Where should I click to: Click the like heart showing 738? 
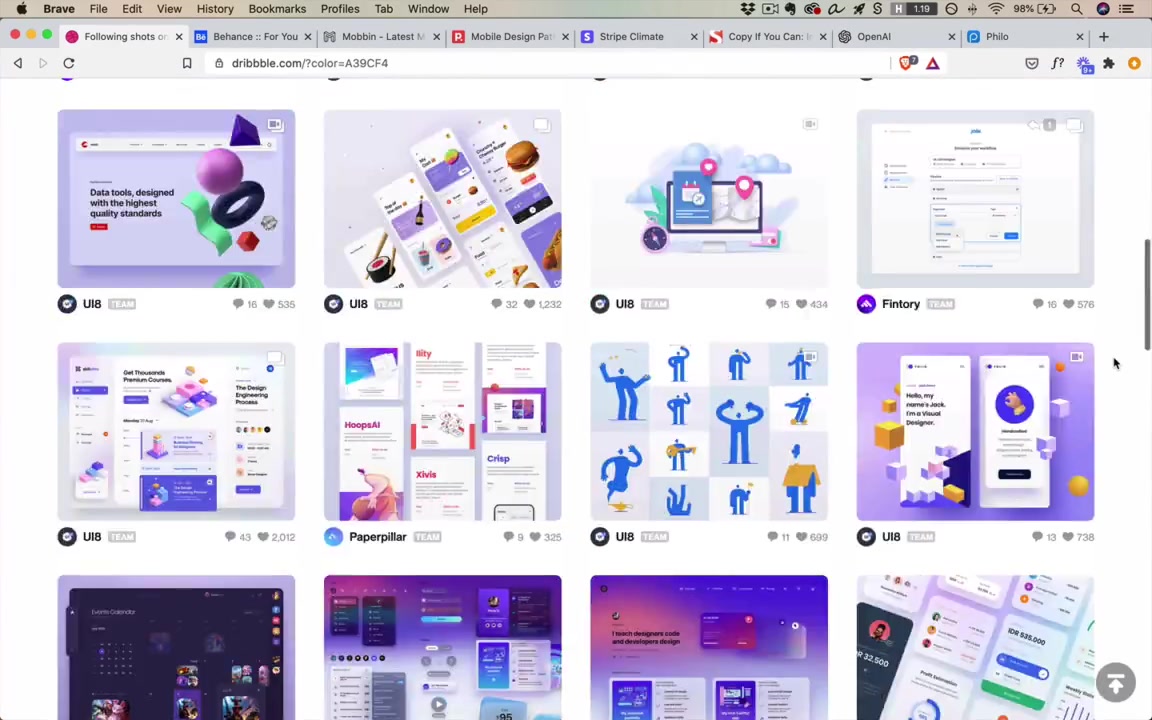tap(1068, 537)
